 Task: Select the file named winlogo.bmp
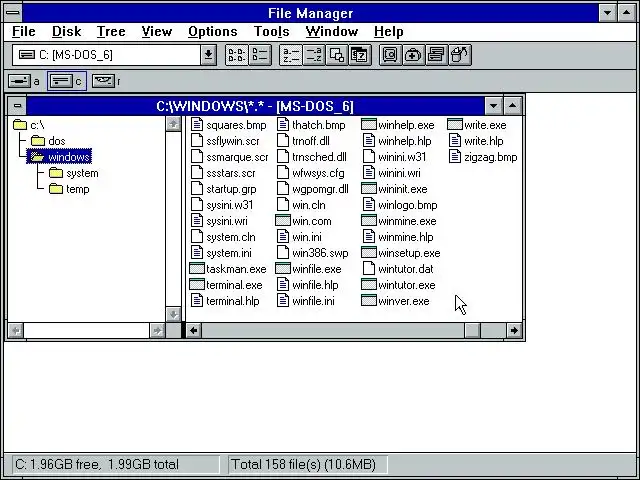(x=407, y=205)
